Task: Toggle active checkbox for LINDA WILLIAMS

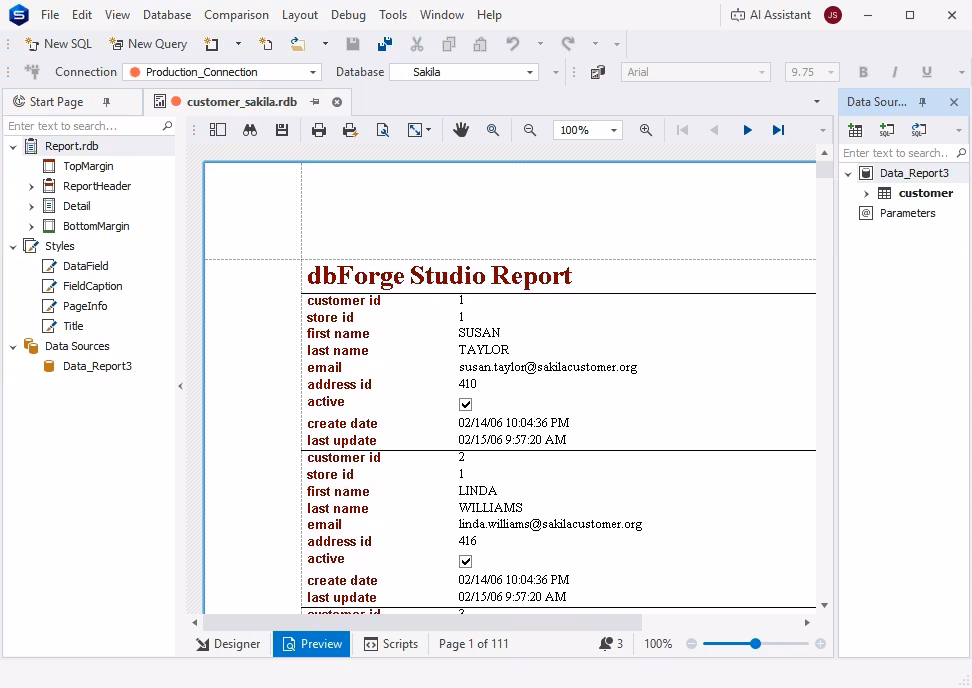Action: pyautogui.click(x=466, y=561)
